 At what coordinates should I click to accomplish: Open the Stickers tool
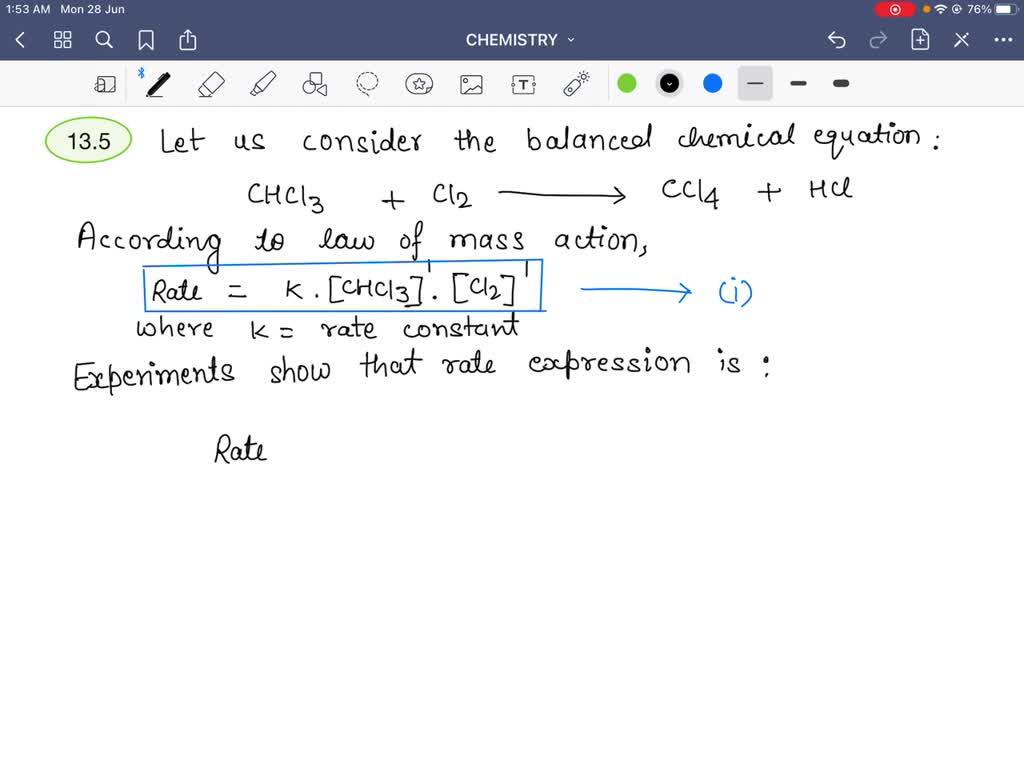tap(419, 83)
